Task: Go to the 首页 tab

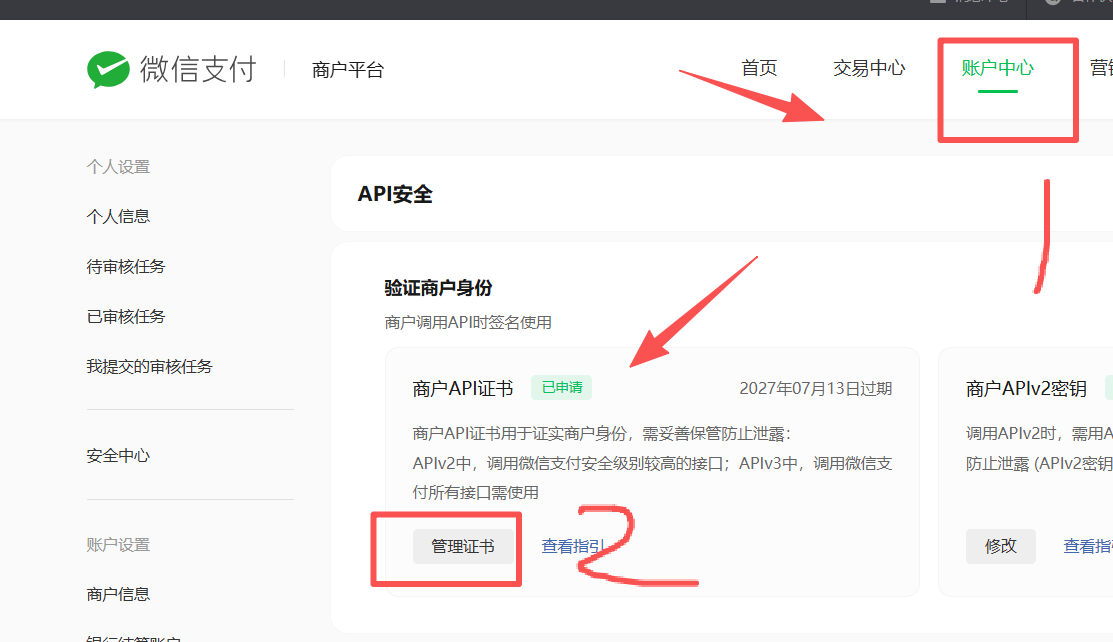Action: tap(759, 68)
